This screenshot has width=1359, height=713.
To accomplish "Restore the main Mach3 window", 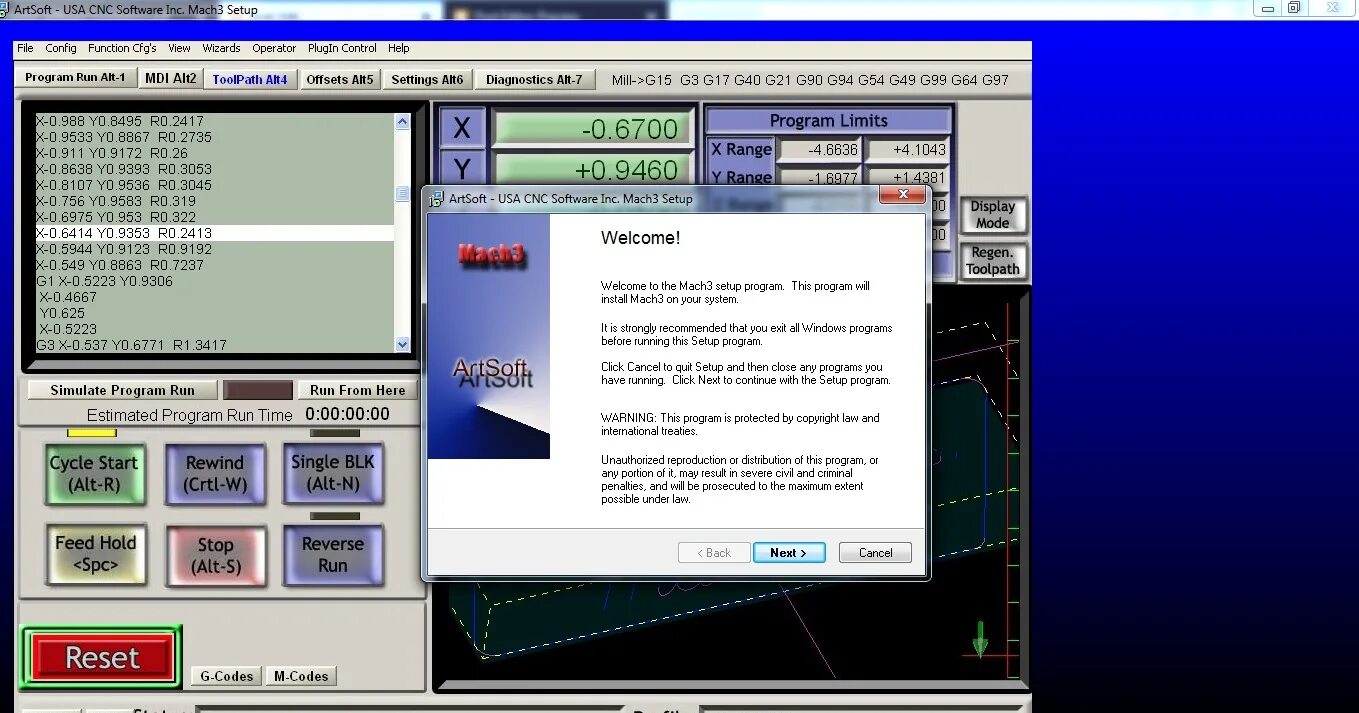I will 1294,8.
